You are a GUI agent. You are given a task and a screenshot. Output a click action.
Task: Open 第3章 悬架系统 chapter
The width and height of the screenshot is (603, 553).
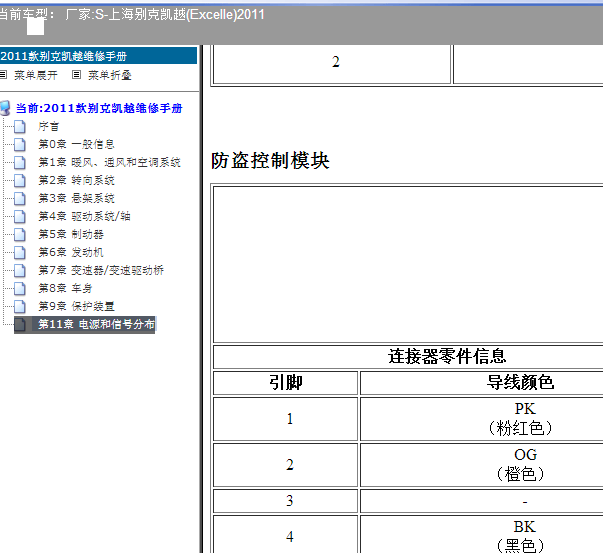76,198
